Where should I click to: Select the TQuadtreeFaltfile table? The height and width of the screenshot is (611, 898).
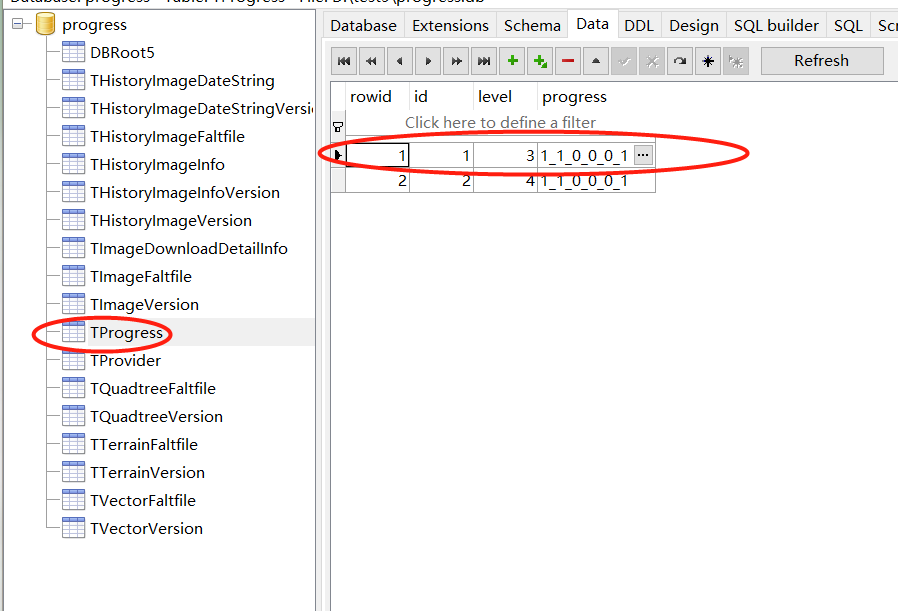(153, 388)
